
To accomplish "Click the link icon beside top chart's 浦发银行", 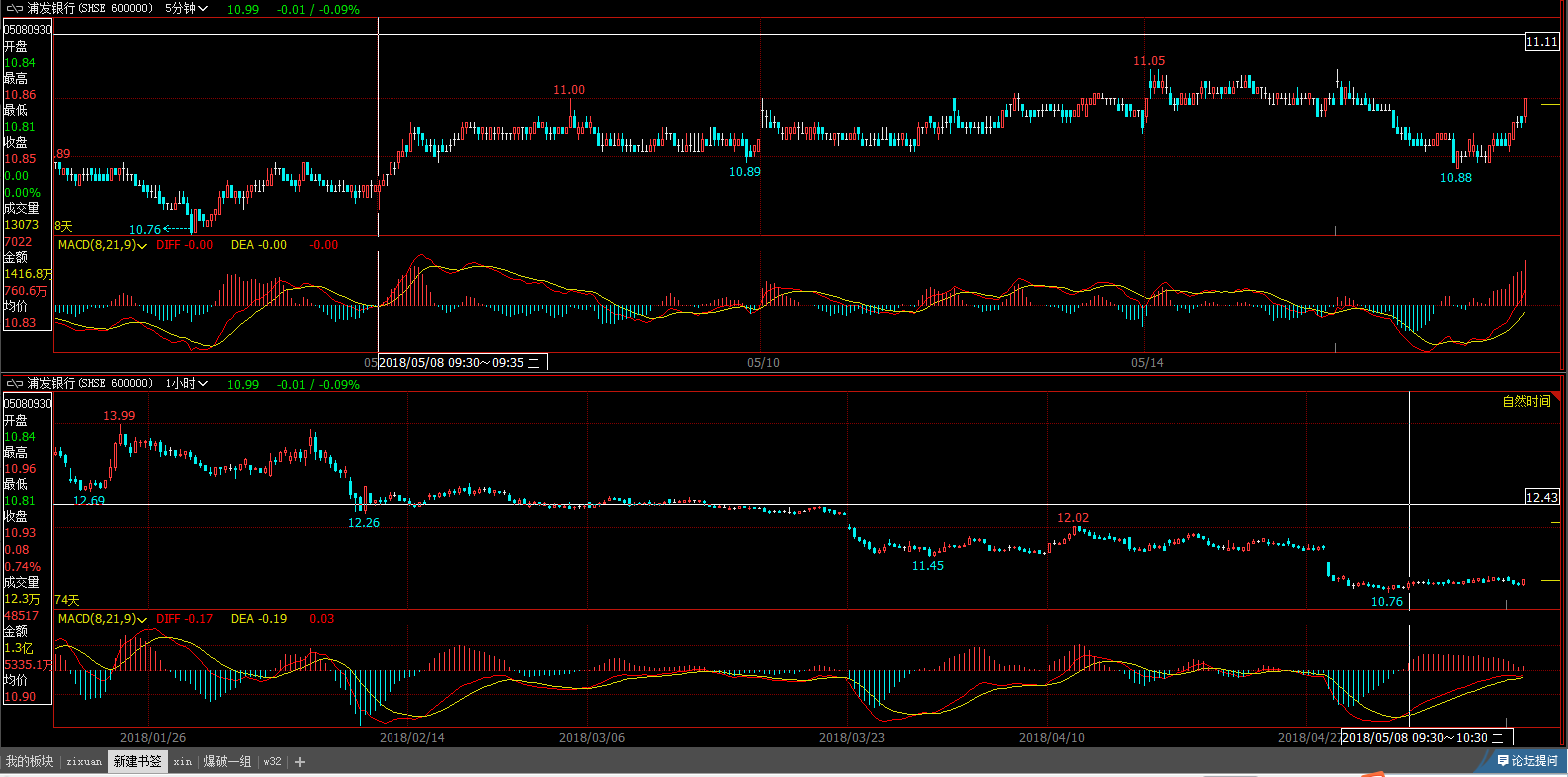I will pos(14,8).
